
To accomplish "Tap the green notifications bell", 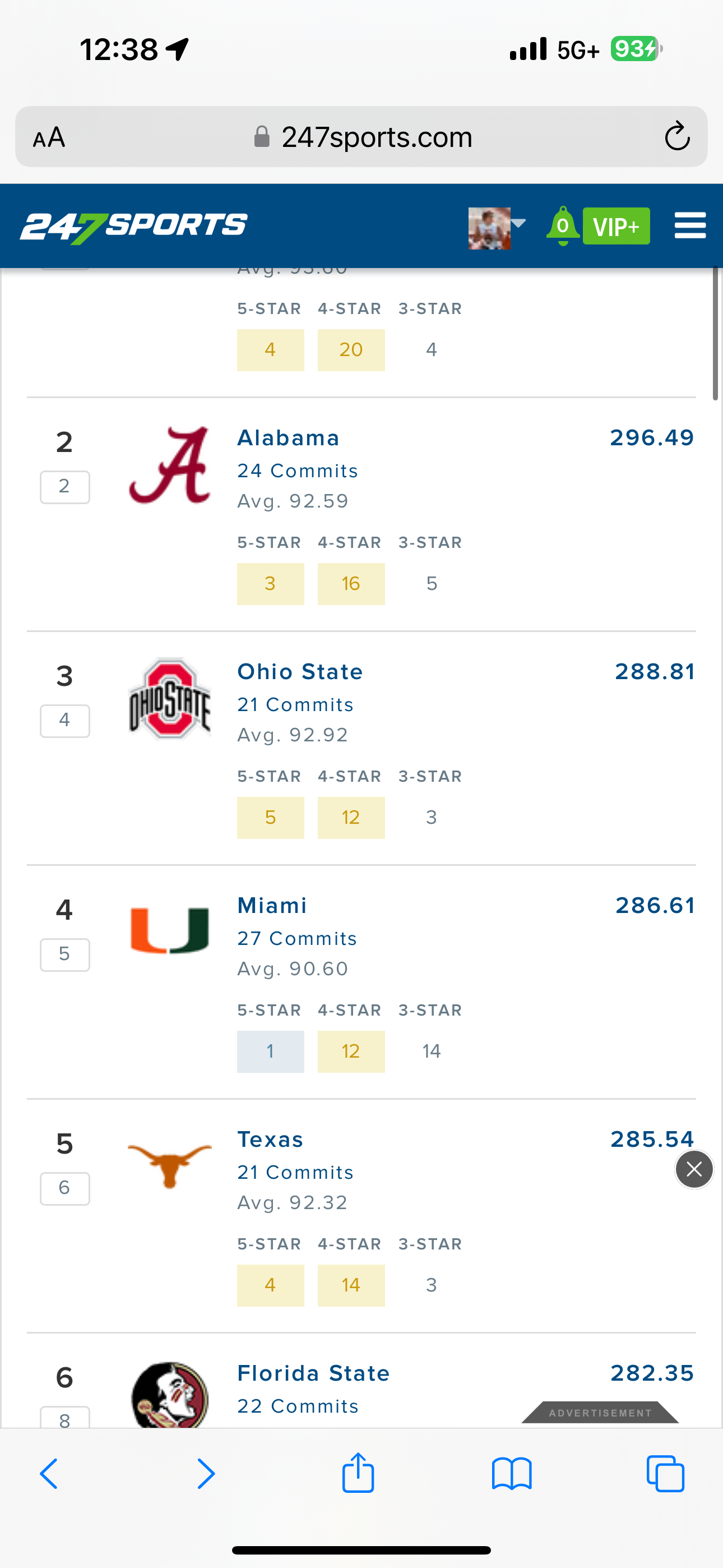I will coord(562,226).
